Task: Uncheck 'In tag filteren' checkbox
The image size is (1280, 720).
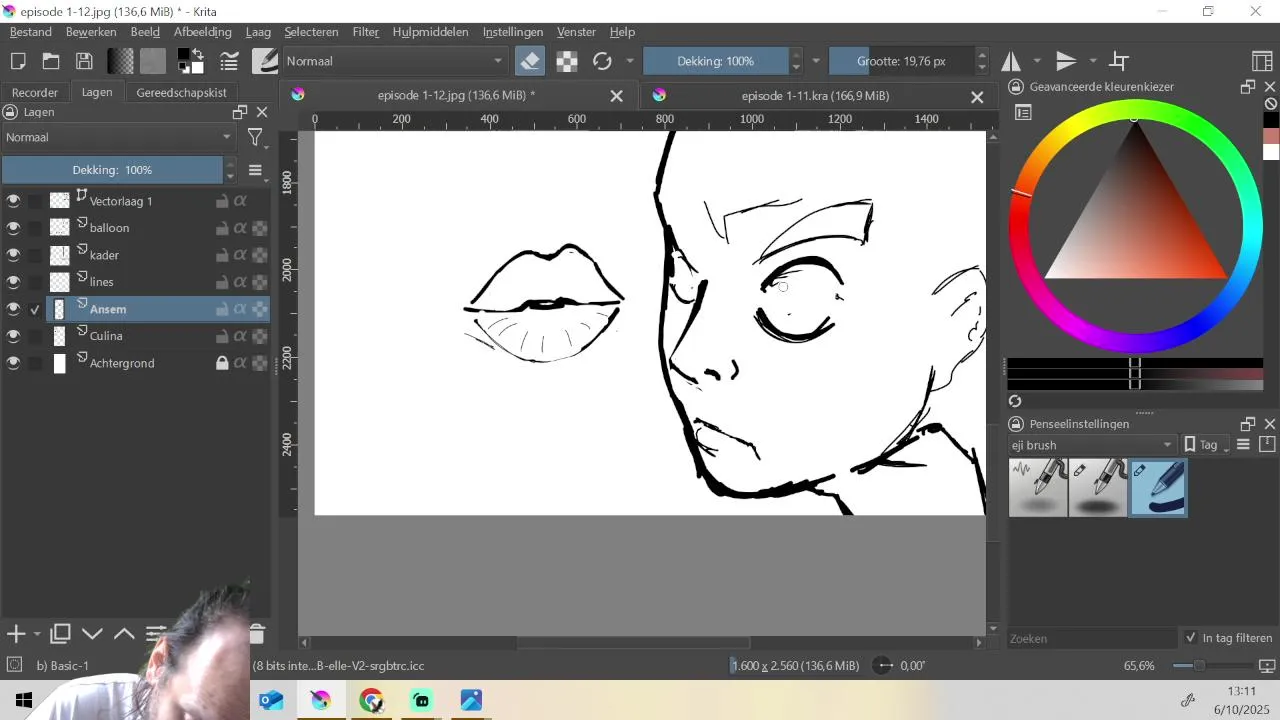Action: tap(1191, 638)
